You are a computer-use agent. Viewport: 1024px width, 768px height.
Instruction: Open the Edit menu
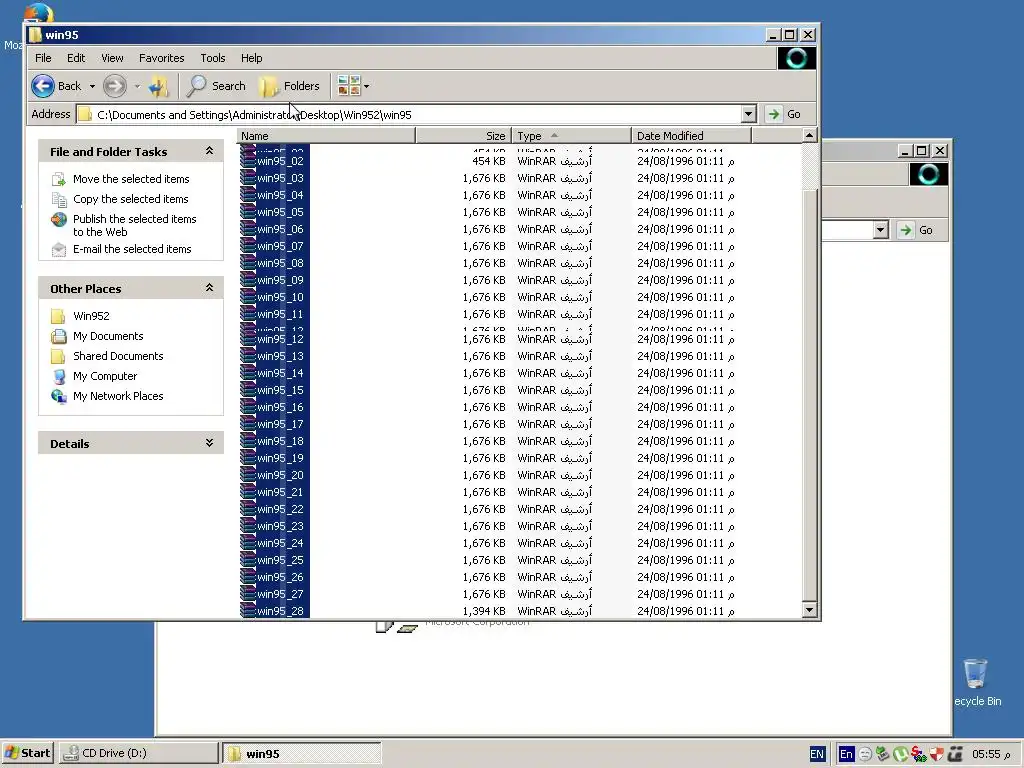(x=76, y=58)
